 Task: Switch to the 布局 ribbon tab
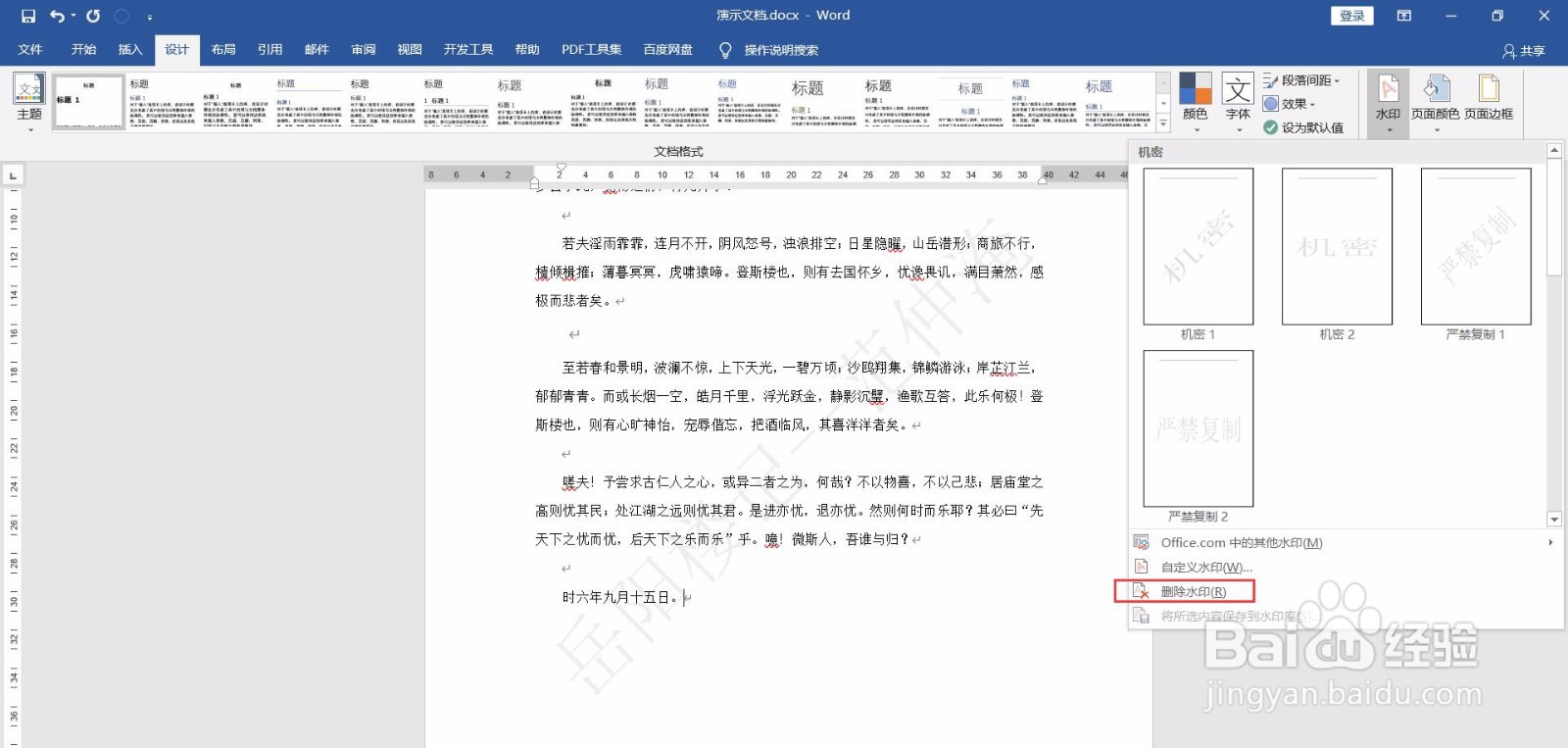[223, 50]
